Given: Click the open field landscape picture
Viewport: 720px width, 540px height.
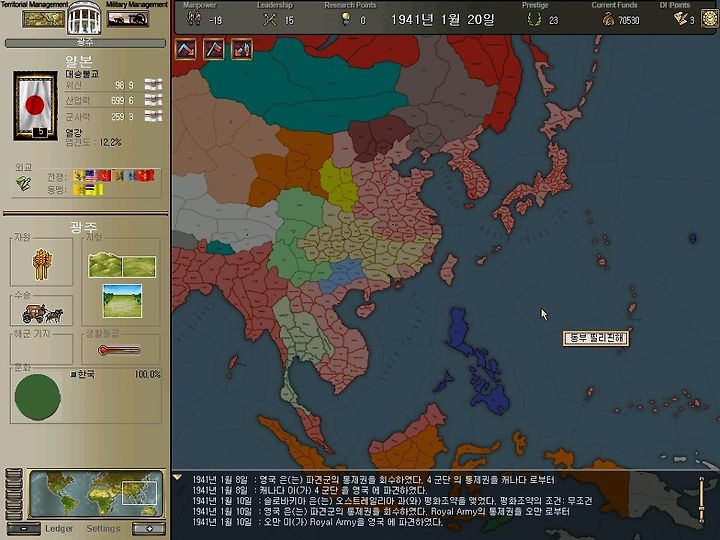Looking at the screenshot, I should (122, 301).
